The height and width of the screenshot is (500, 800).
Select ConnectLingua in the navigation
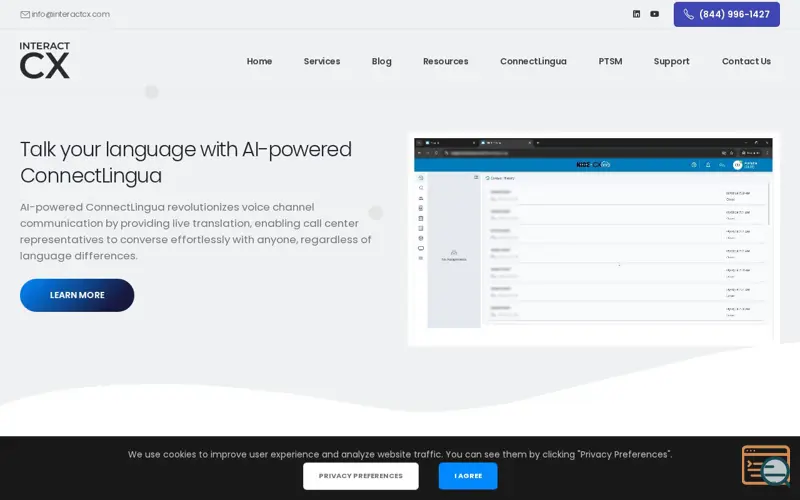point(533,61)
